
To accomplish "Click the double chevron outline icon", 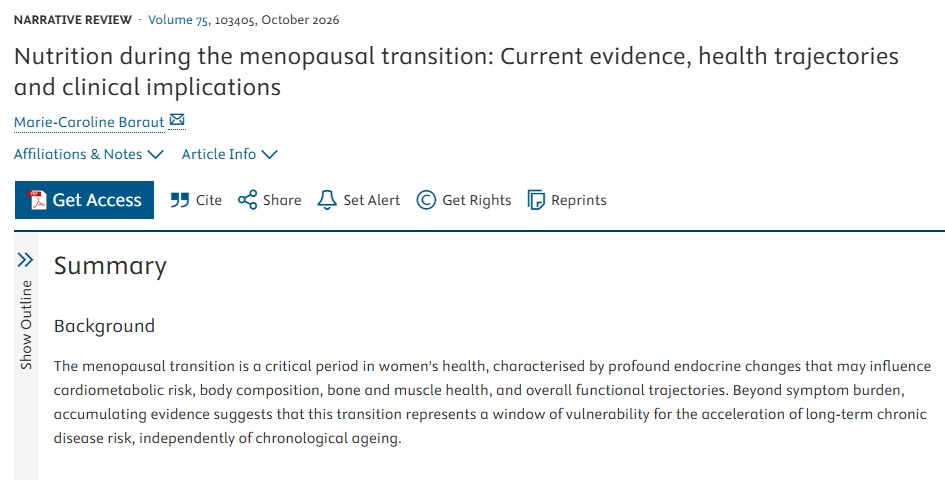I will [25, 260].
